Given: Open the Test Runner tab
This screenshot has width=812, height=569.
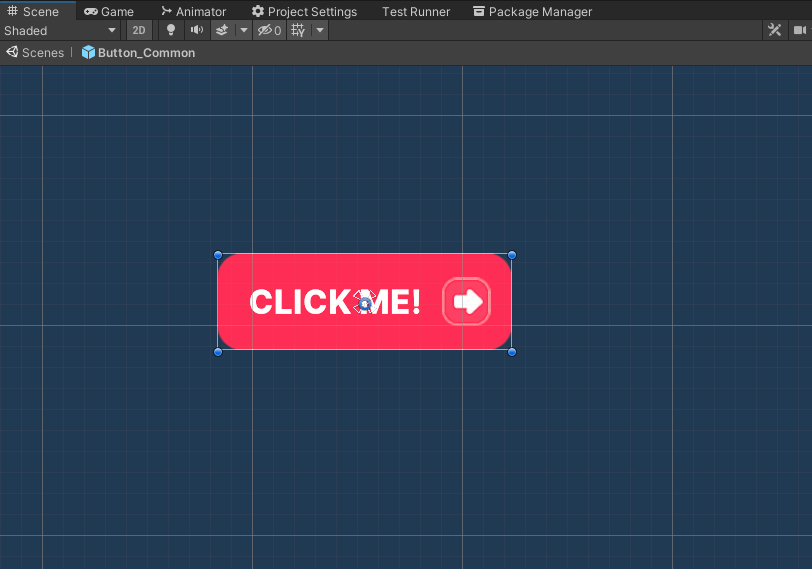Looking at the screenshot, I should [416, 11].
